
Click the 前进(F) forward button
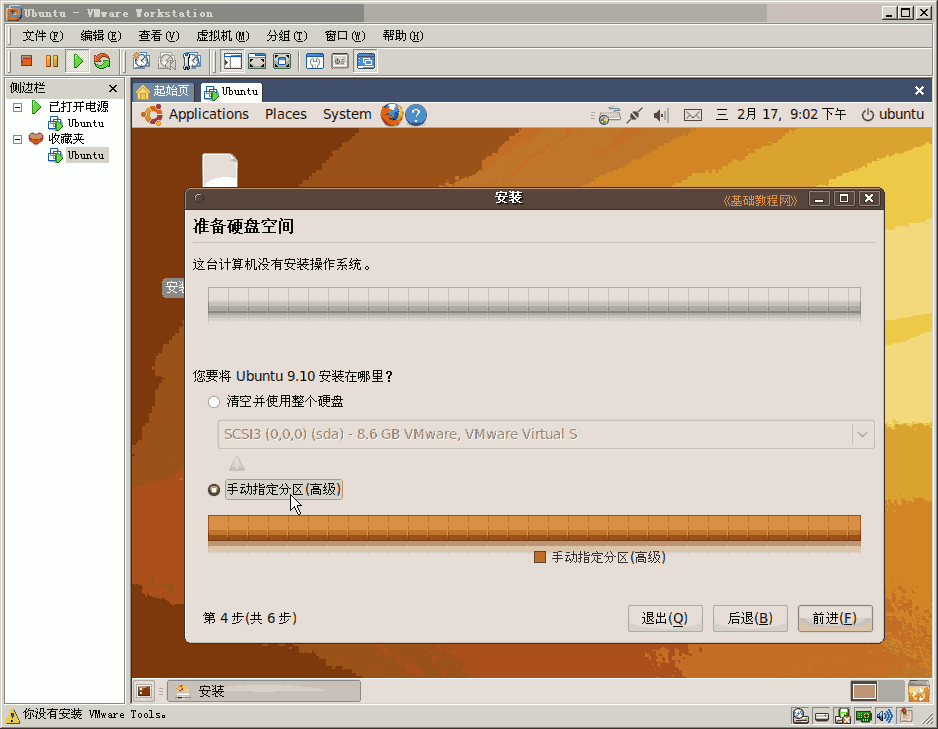click(x=835, y=618)
